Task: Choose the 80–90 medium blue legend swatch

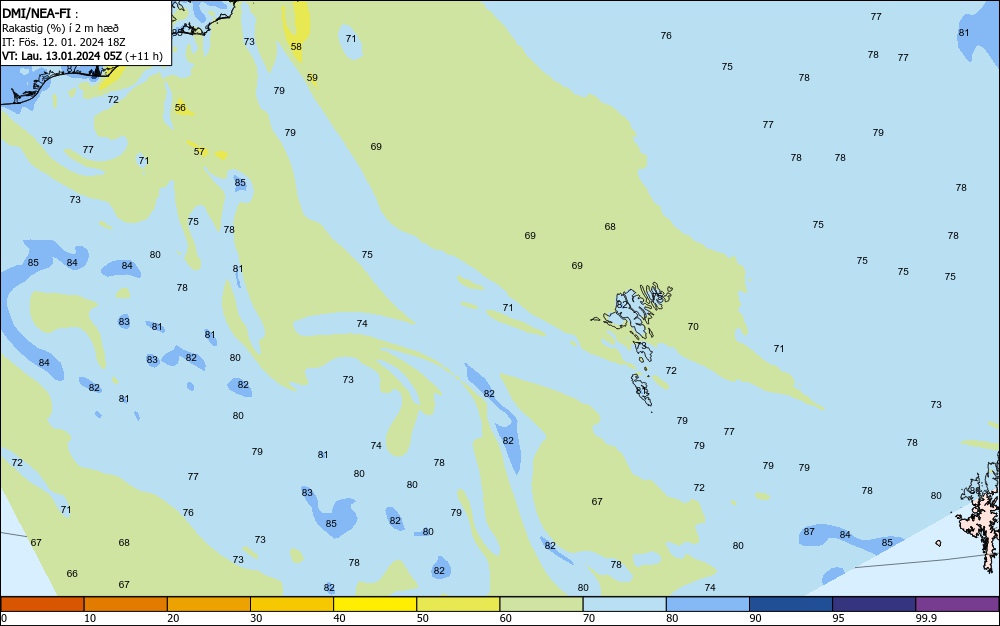Action: 708,604
